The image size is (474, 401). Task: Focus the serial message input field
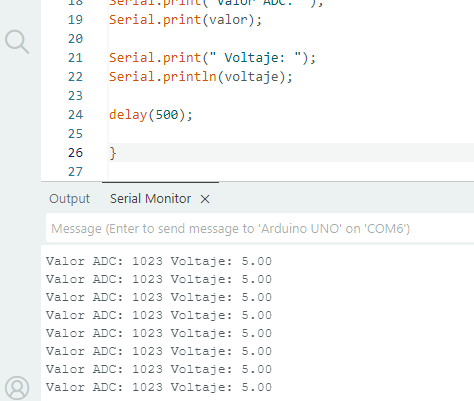click(x=260, y=228)
